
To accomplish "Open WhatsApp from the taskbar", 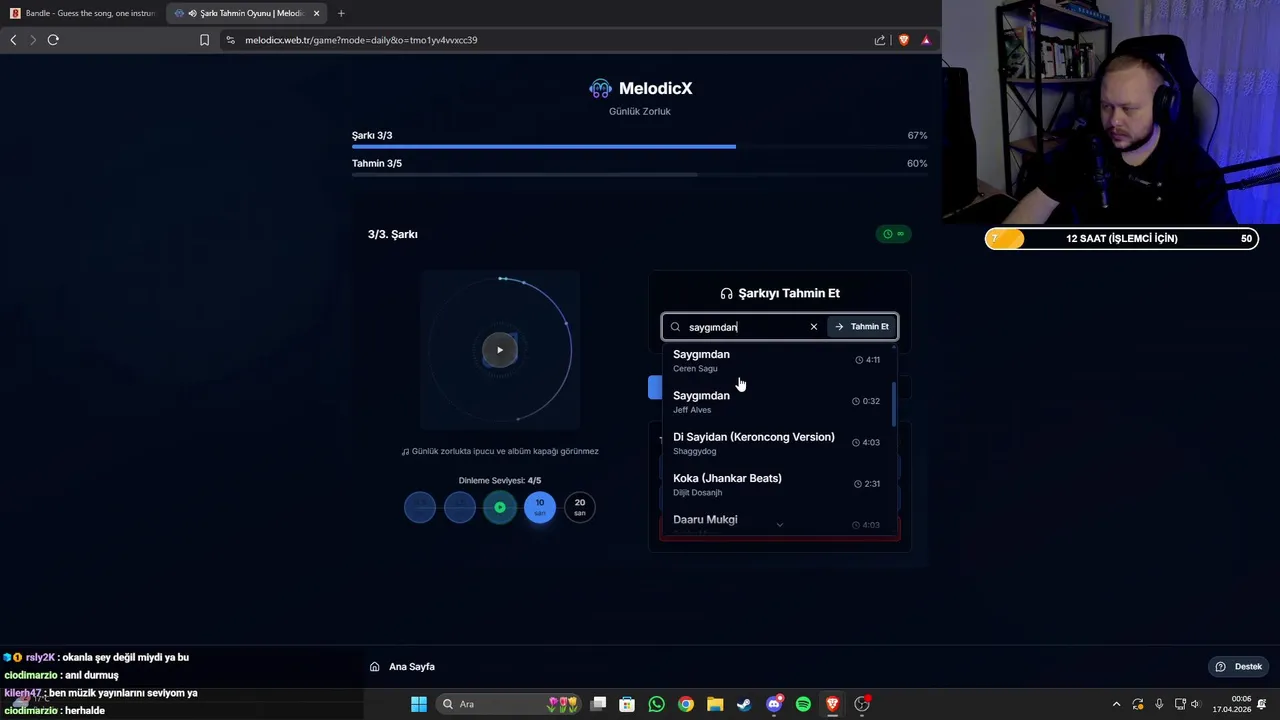I will click(656, 704).
